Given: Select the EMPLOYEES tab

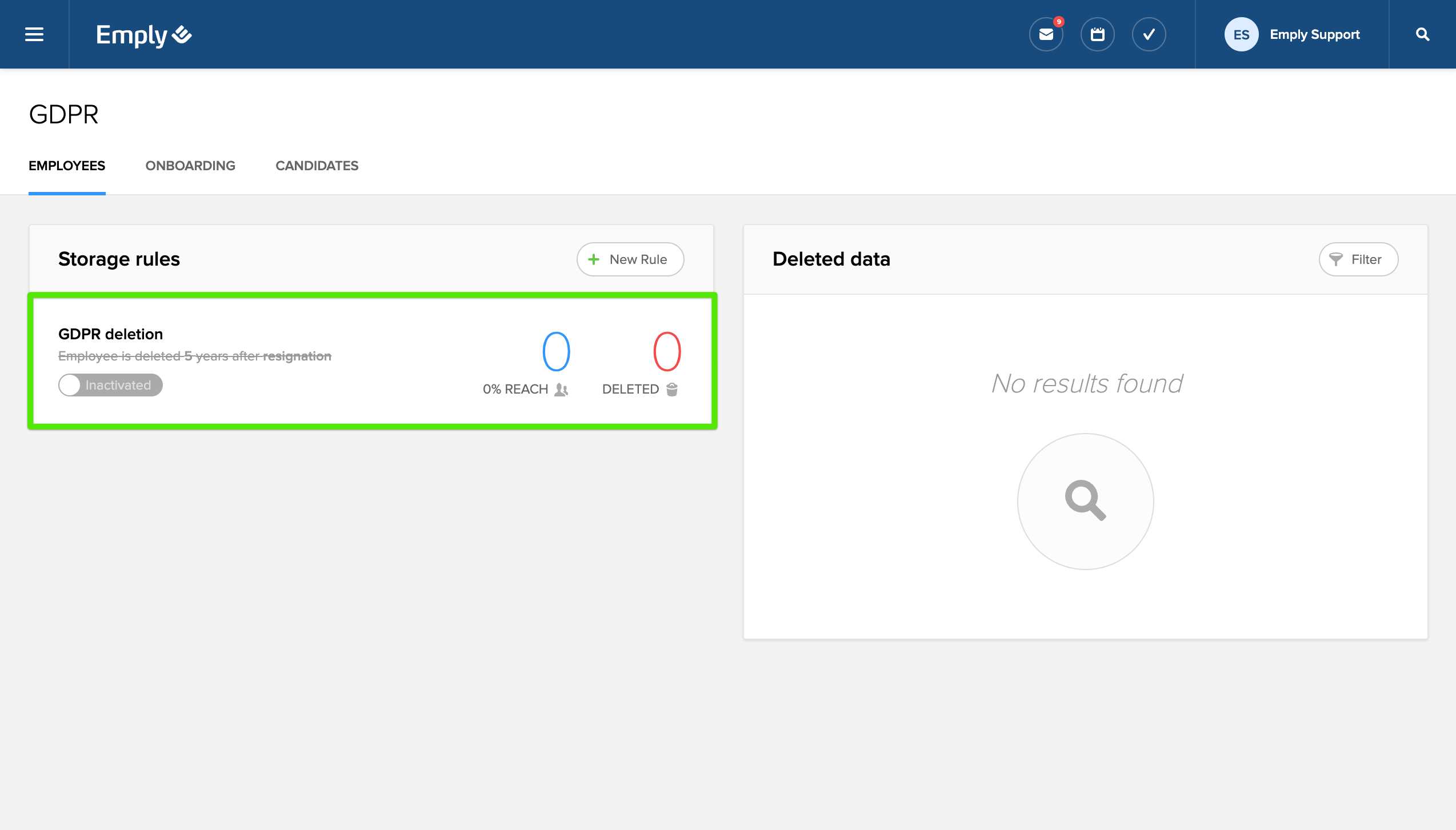Looking at the screenshot, I should pos(67,166).
